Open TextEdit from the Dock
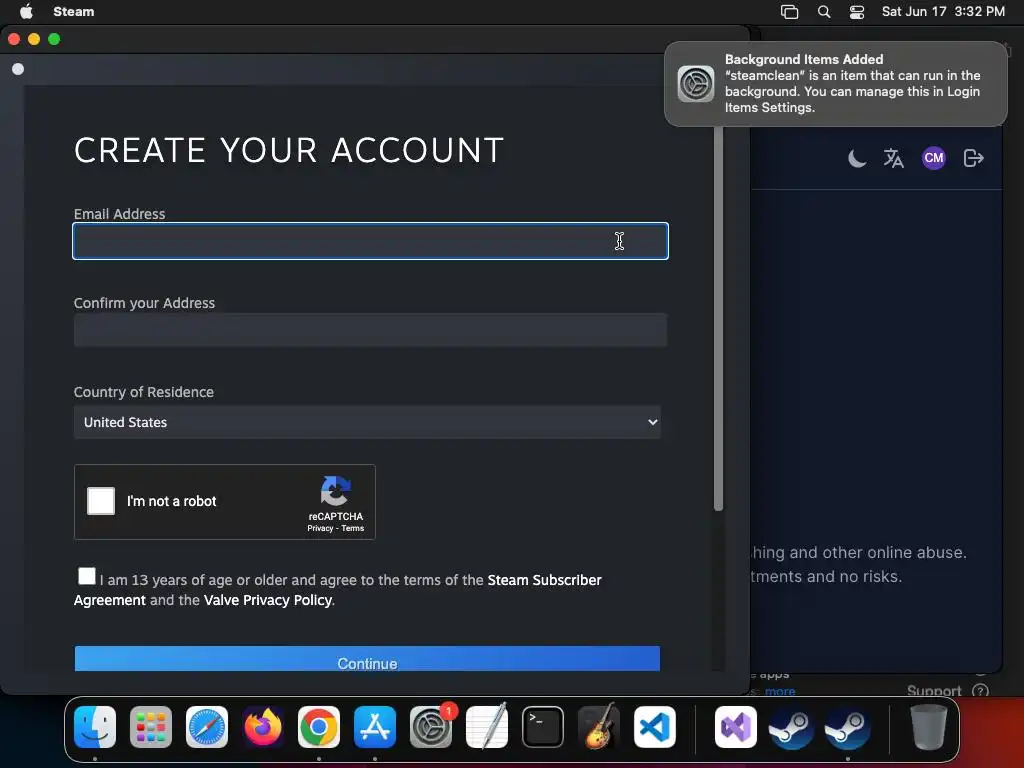Viewport: 1024px width, 768px height. 487,726
